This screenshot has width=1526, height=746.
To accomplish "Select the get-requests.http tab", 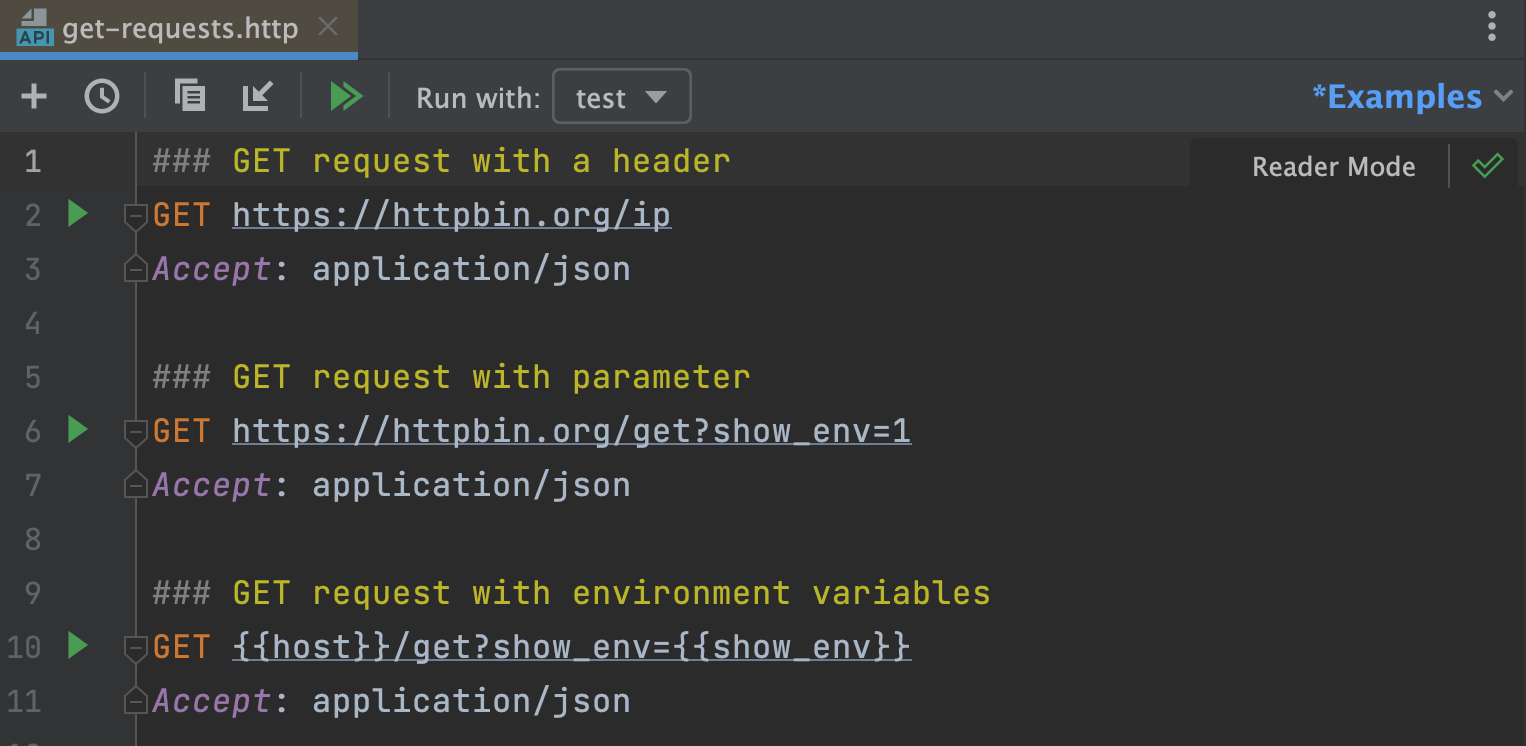I will tap(180, 29).
